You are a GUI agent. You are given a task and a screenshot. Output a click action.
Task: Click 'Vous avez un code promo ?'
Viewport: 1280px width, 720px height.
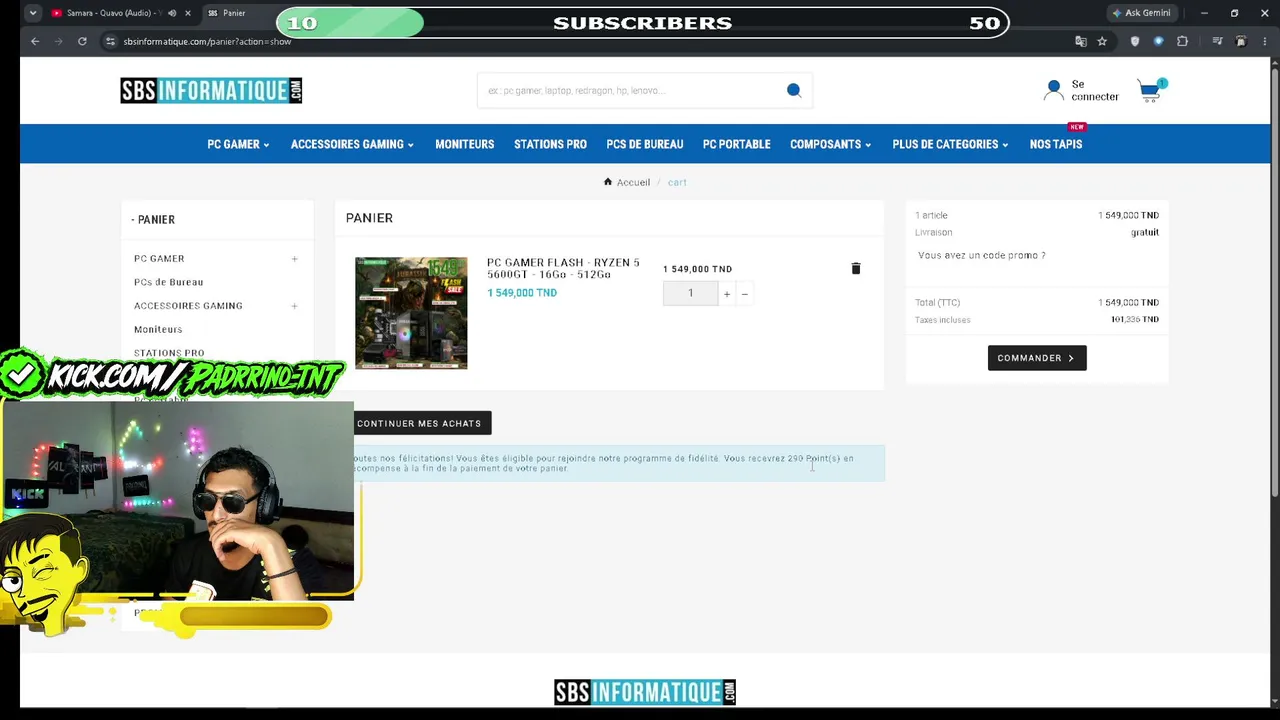coord(982,255)
